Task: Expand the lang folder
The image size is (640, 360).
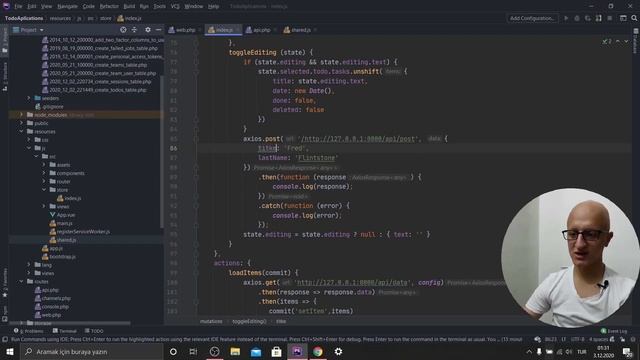Action: click(x=29, y=265)
